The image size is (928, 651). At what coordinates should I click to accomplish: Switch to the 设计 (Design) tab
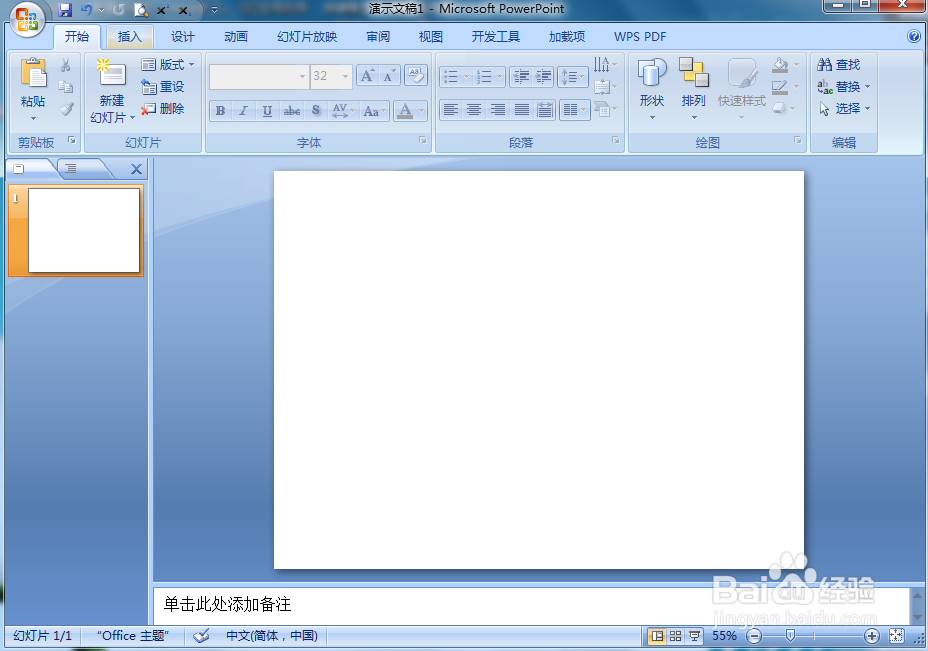coord(183,37)
